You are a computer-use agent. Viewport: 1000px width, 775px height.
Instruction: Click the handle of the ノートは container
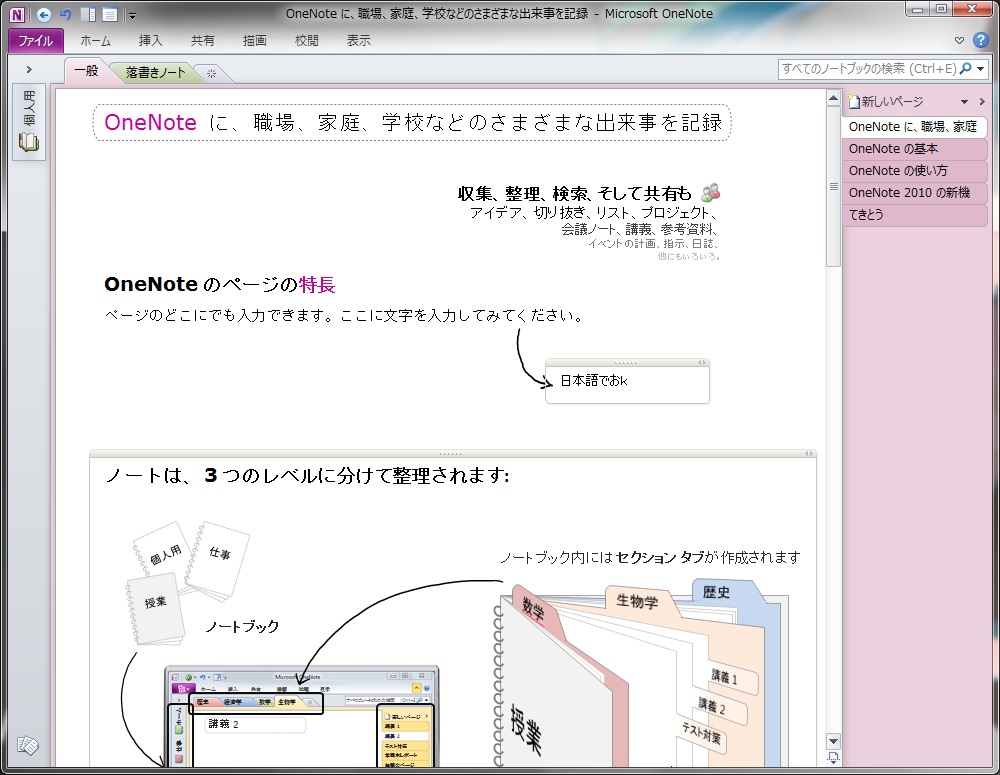(451, 454)
